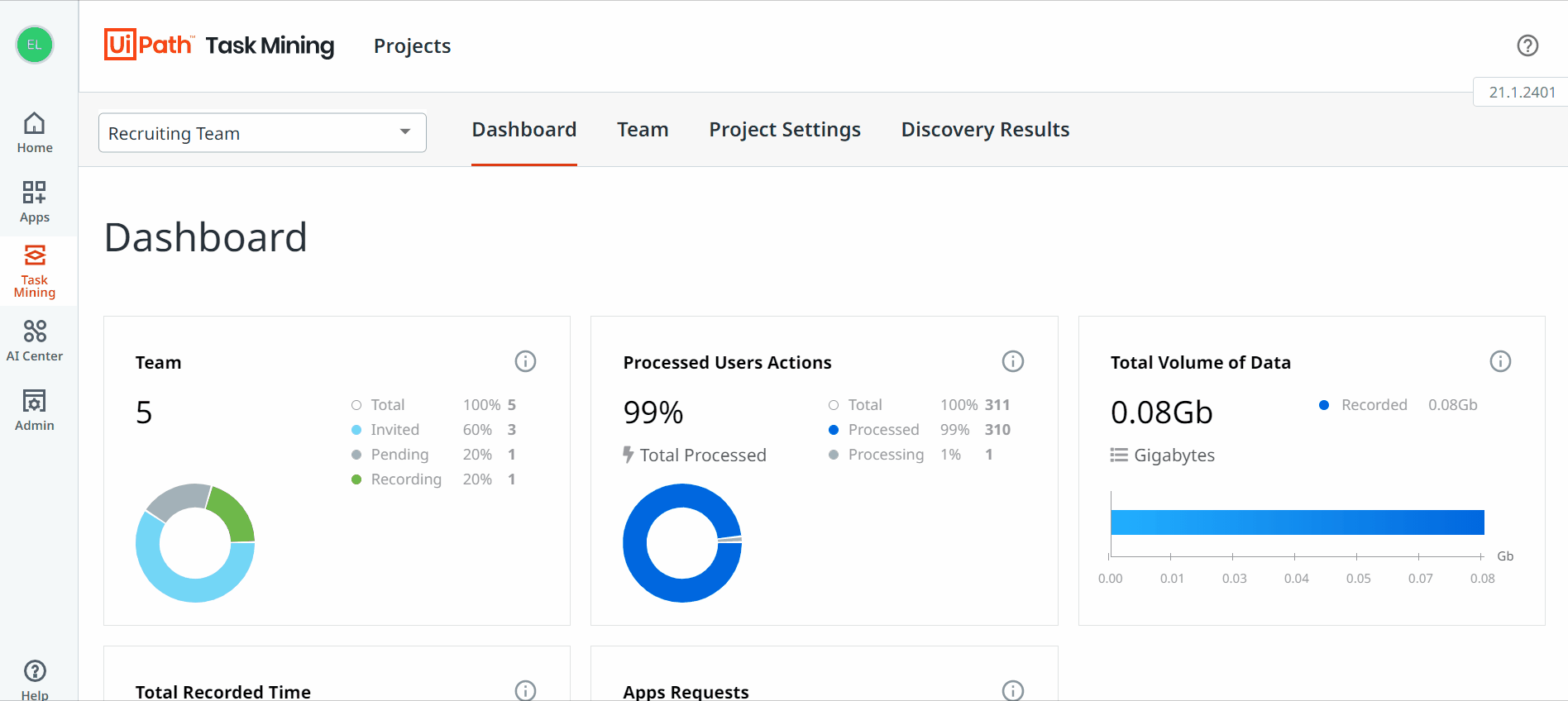Click the Invited light-blue legend dot
The height and width of the screenshot is (701, 1568).
tap(356, 430)
